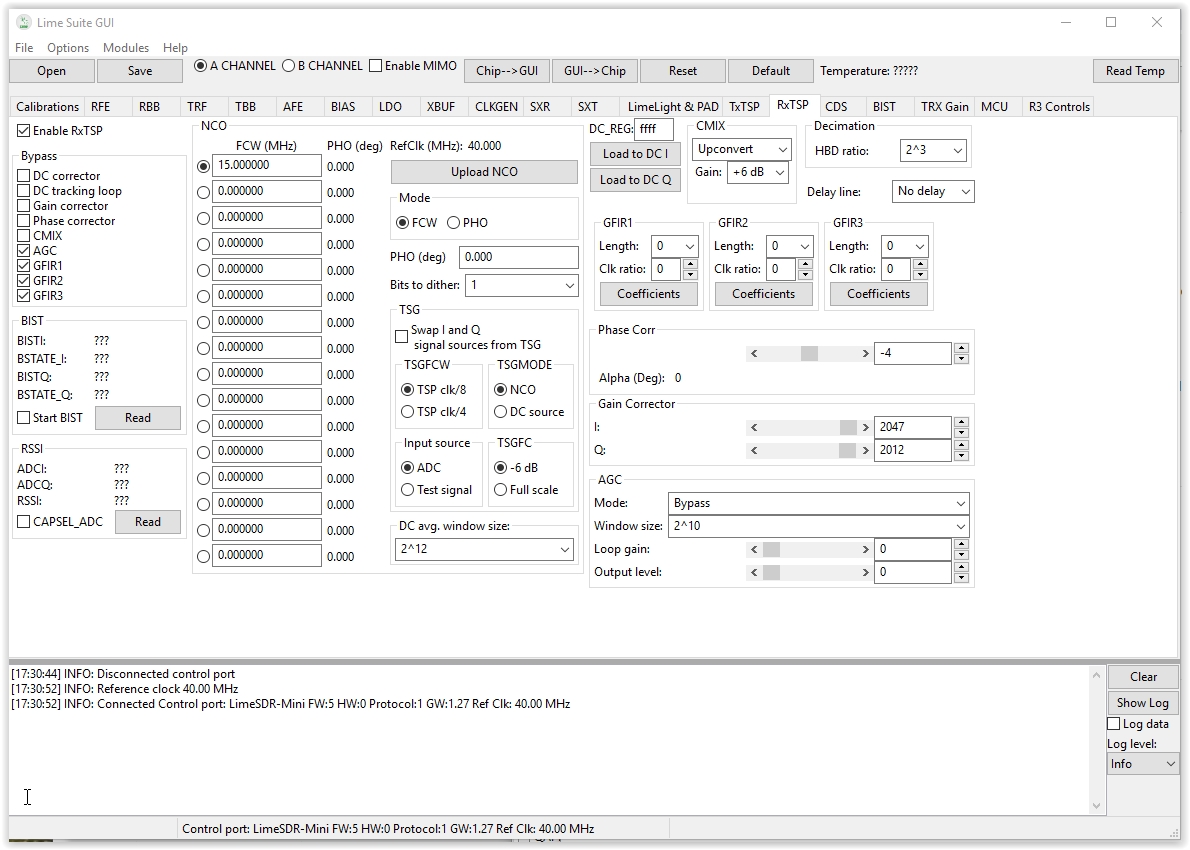The width and height of the screenshot is (1190, 850).
Task: Click the Lime Suite GUI title bar icon
Action: click(x=24, y=22)
